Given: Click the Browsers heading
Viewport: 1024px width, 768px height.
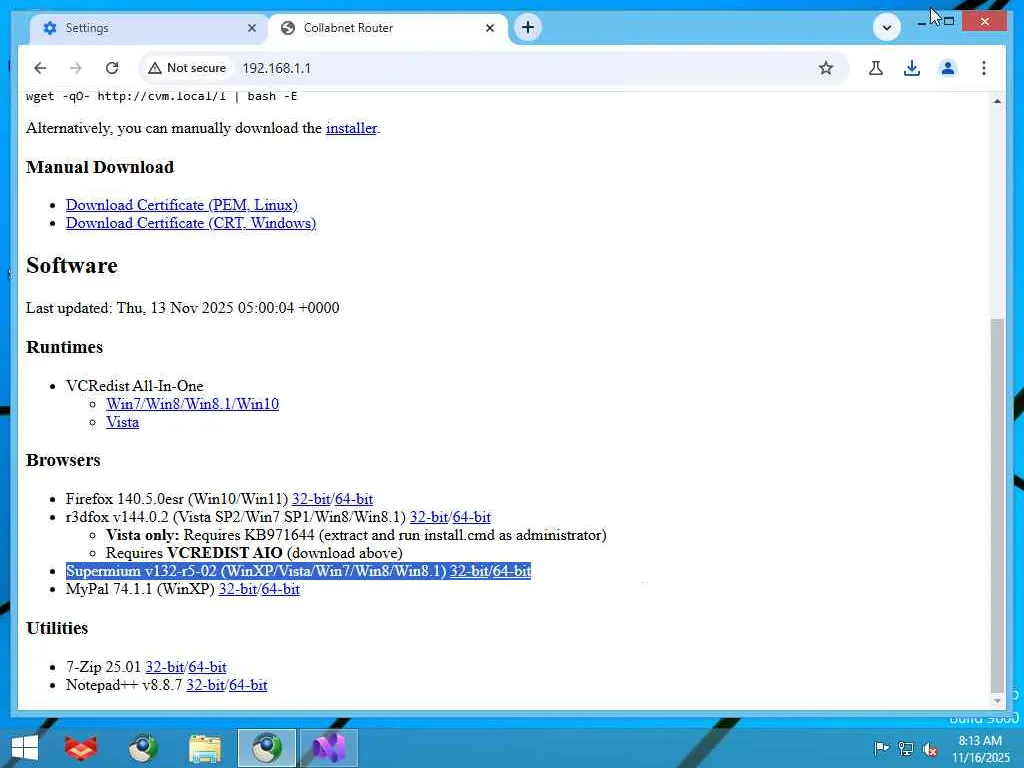Looking at the screenshot, I should pyautogui.click(x=63, y=460).
